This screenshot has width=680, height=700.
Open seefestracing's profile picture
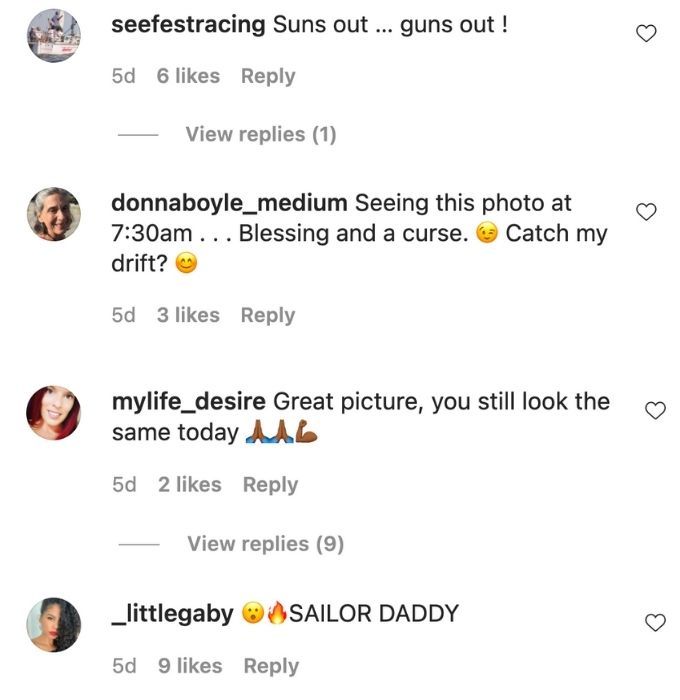54,35
